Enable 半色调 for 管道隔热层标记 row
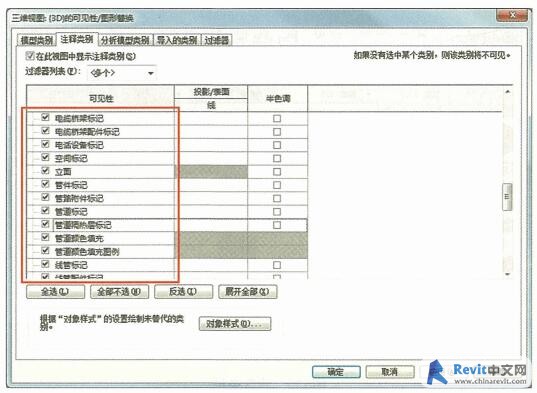537x393 pixels. click(x=277, y=225)
